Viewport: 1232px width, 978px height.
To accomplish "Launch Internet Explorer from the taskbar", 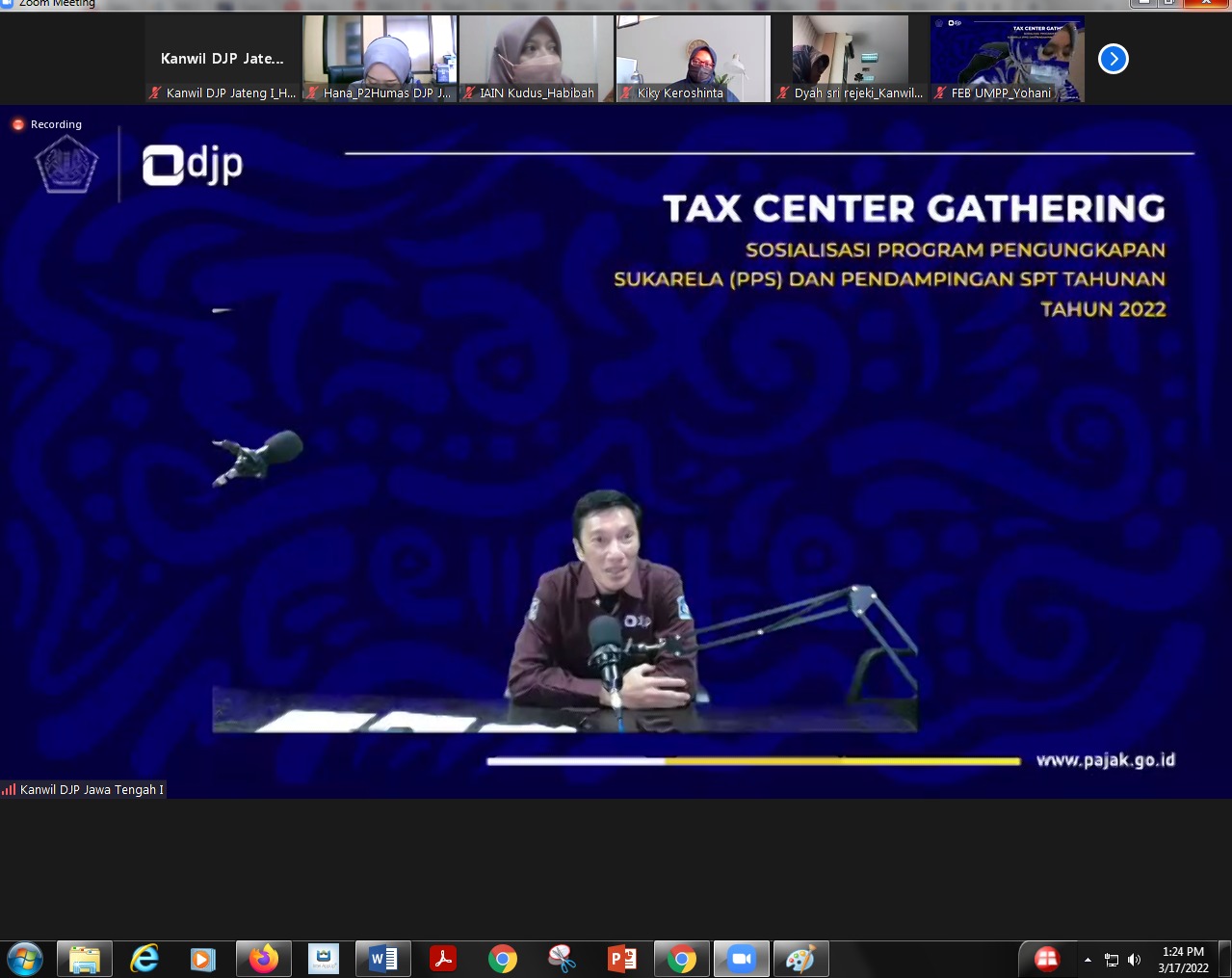I will 144,960.
